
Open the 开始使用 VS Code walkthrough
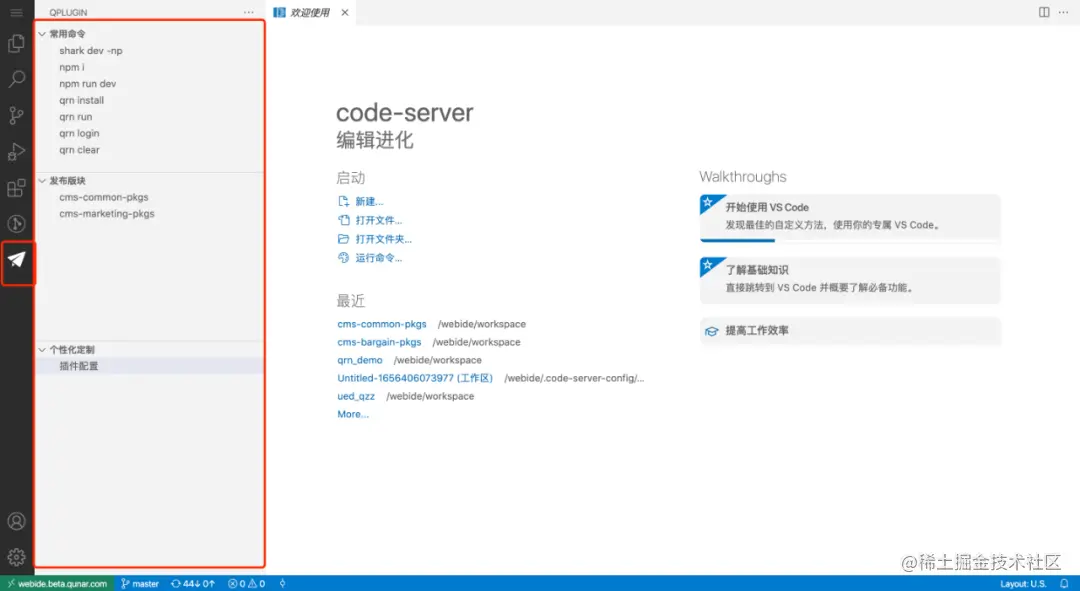(x=850, y=218)
